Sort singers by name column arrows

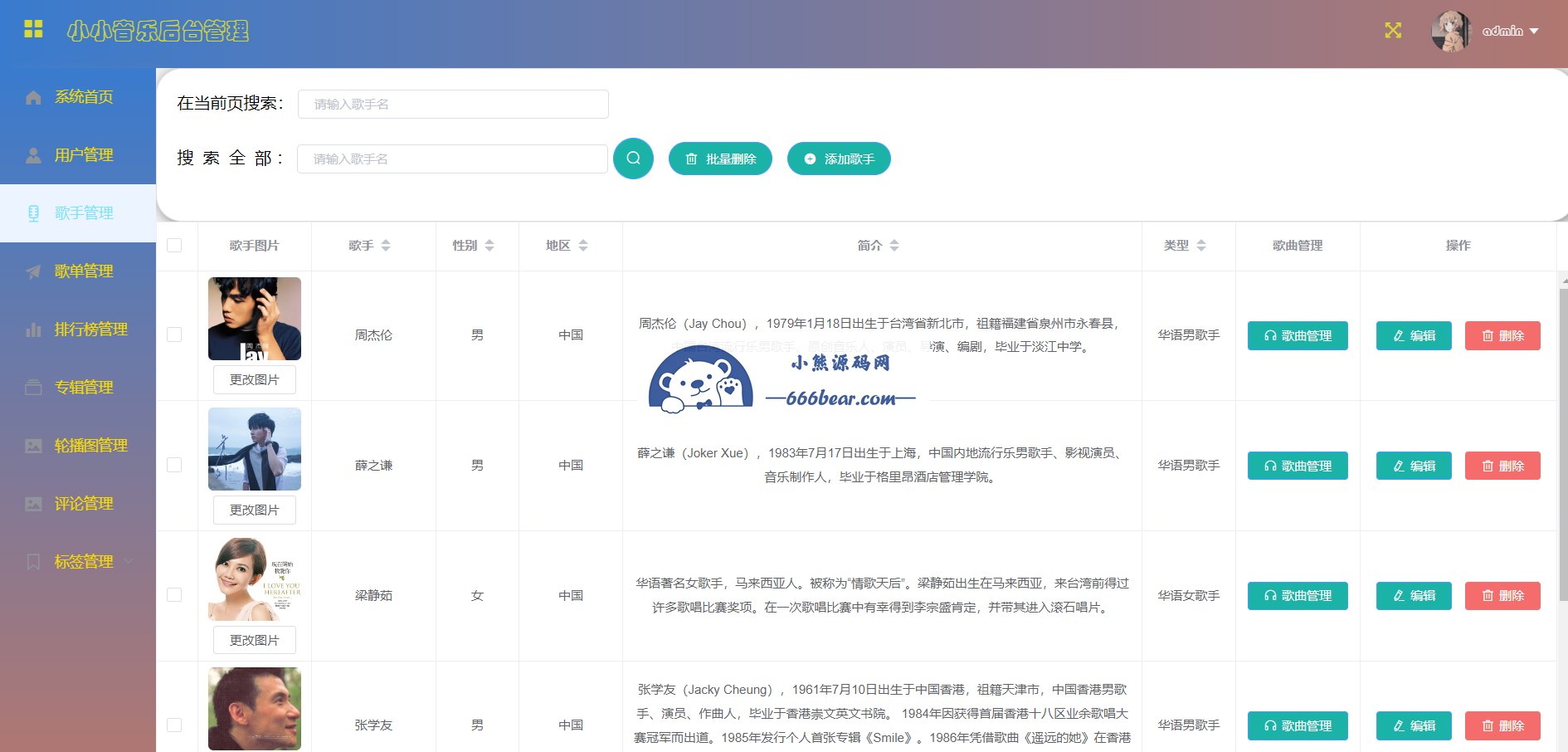[x=386, y=246]
